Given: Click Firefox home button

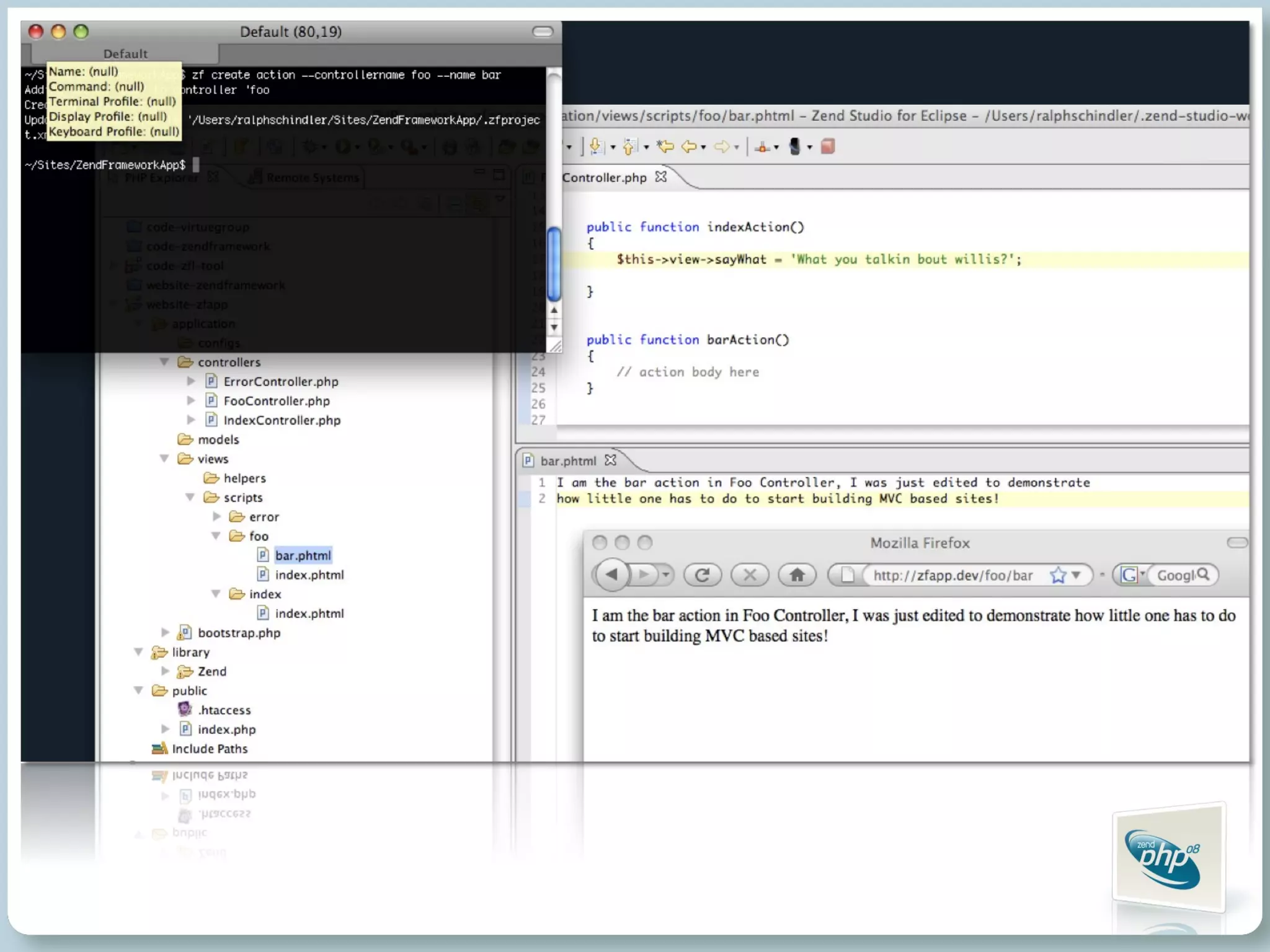Looking at the screenshot, I should (x=797, y=575).
